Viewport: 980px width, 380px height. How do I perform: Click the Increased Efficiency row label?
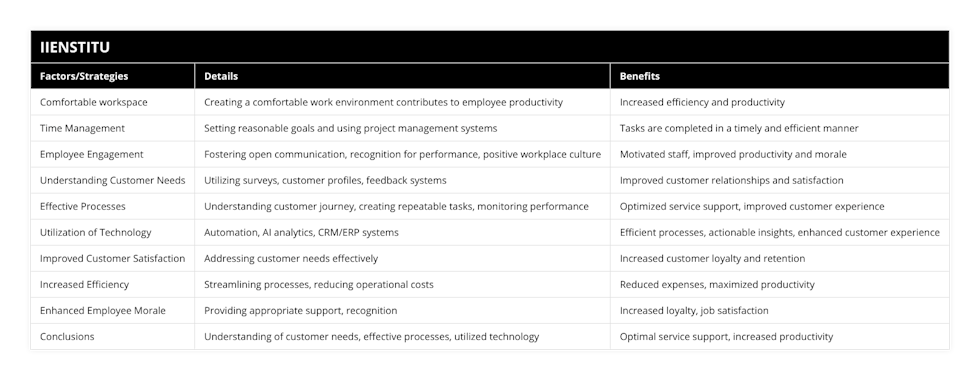[84, 284]
